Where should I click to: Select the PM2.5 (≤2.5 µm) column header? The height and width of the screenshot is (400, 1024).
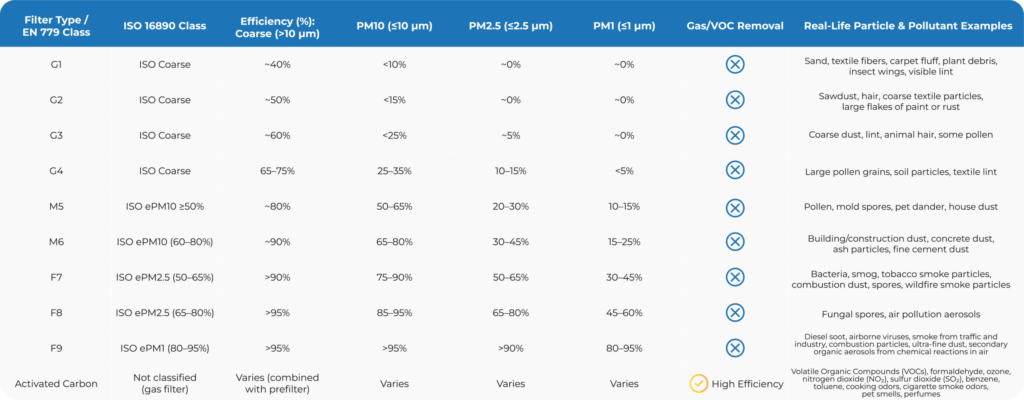click(x=511, y=25)
